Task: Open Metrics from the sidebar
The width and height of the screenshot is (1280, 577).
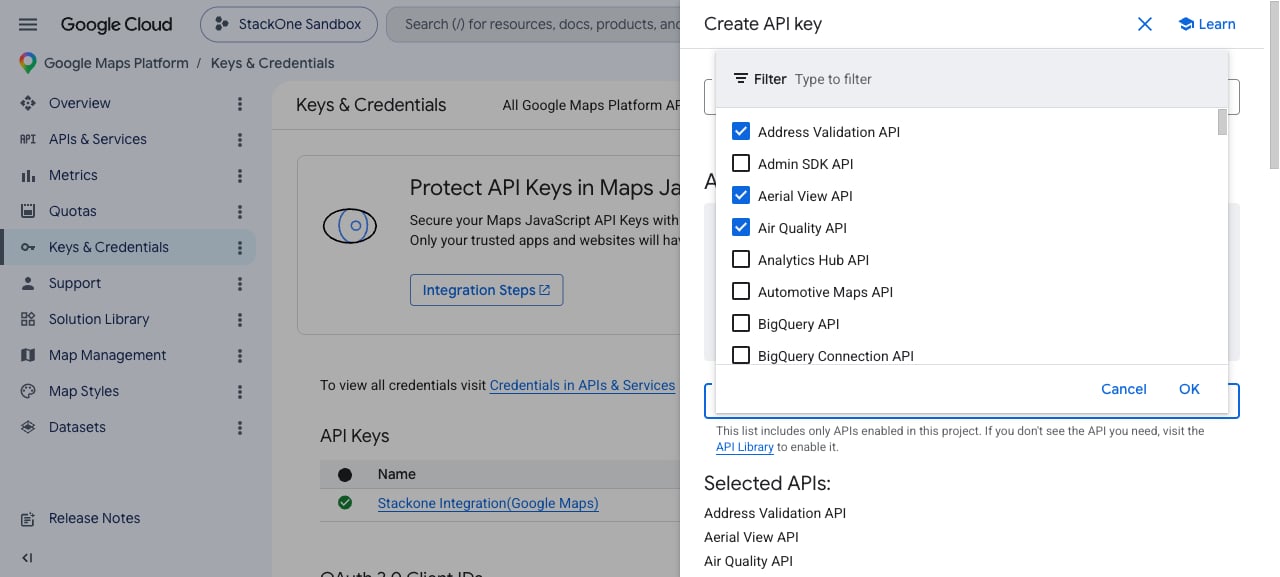Action: pos(73,175)
